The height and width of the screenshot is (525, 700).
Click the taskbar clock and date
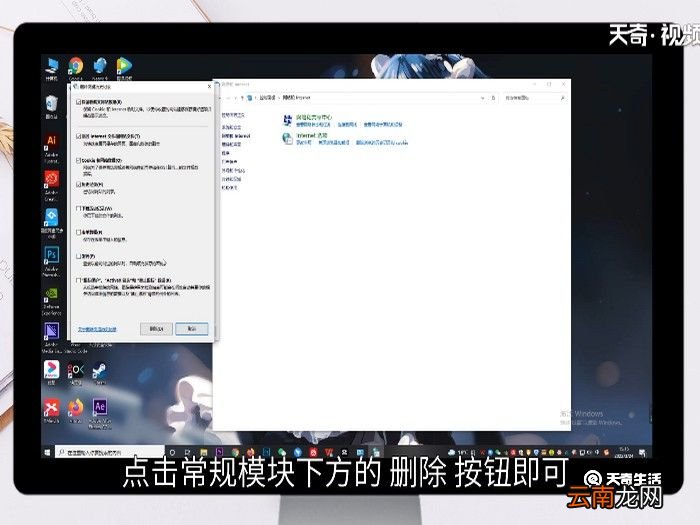pyautogui.click(x=624, y=452)
